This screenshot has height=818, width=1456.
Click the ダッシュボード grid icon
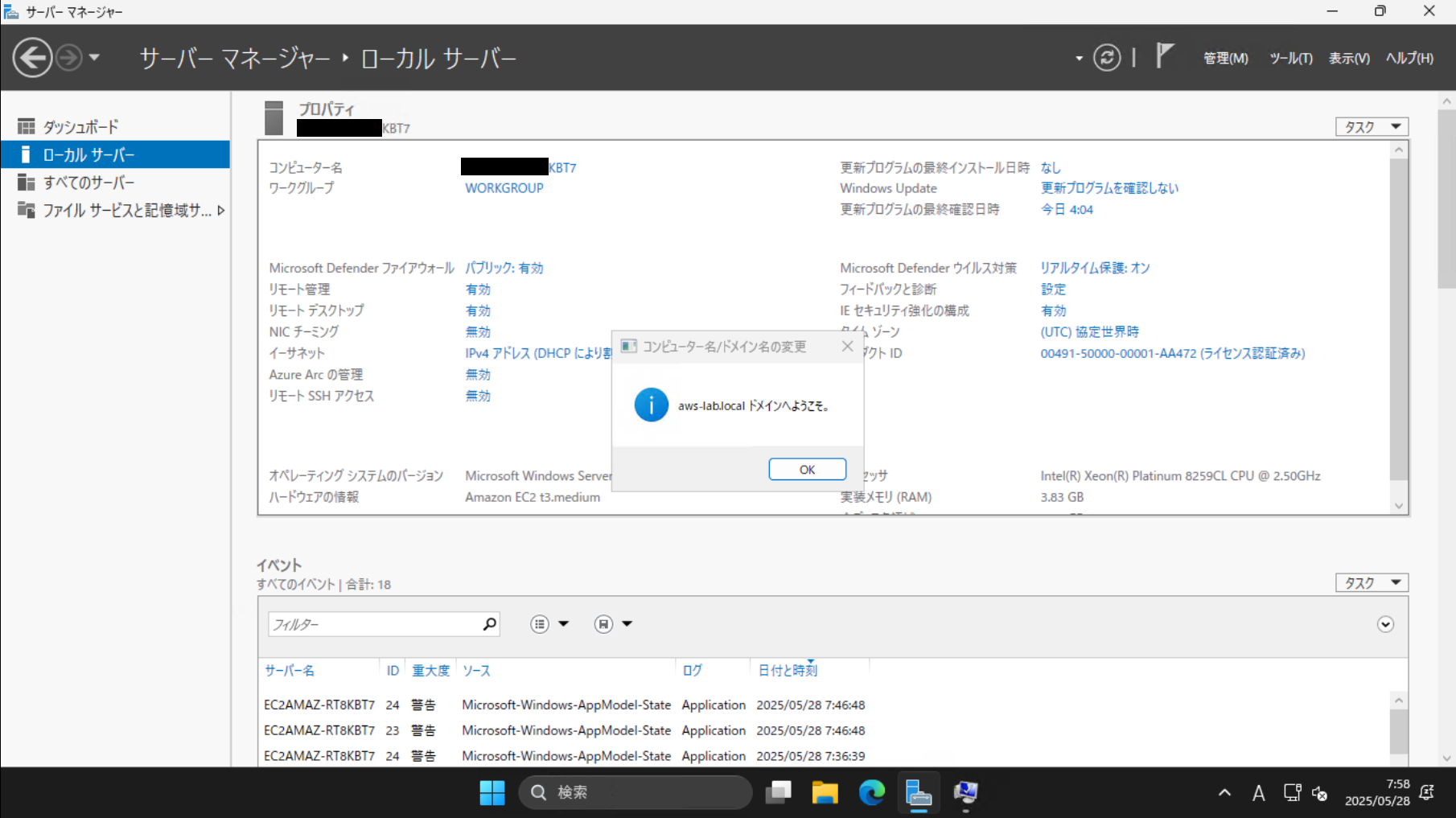(x=26, y=126)
